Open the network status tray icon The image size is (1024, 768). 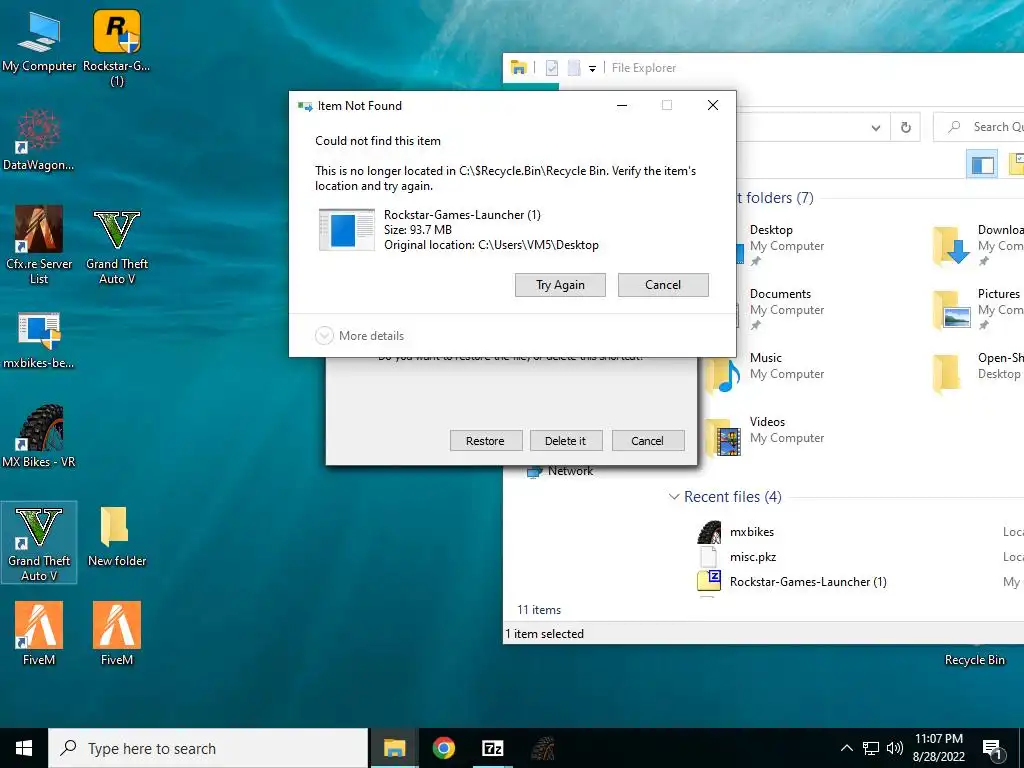pyautogui.click(x=871, y=748)
